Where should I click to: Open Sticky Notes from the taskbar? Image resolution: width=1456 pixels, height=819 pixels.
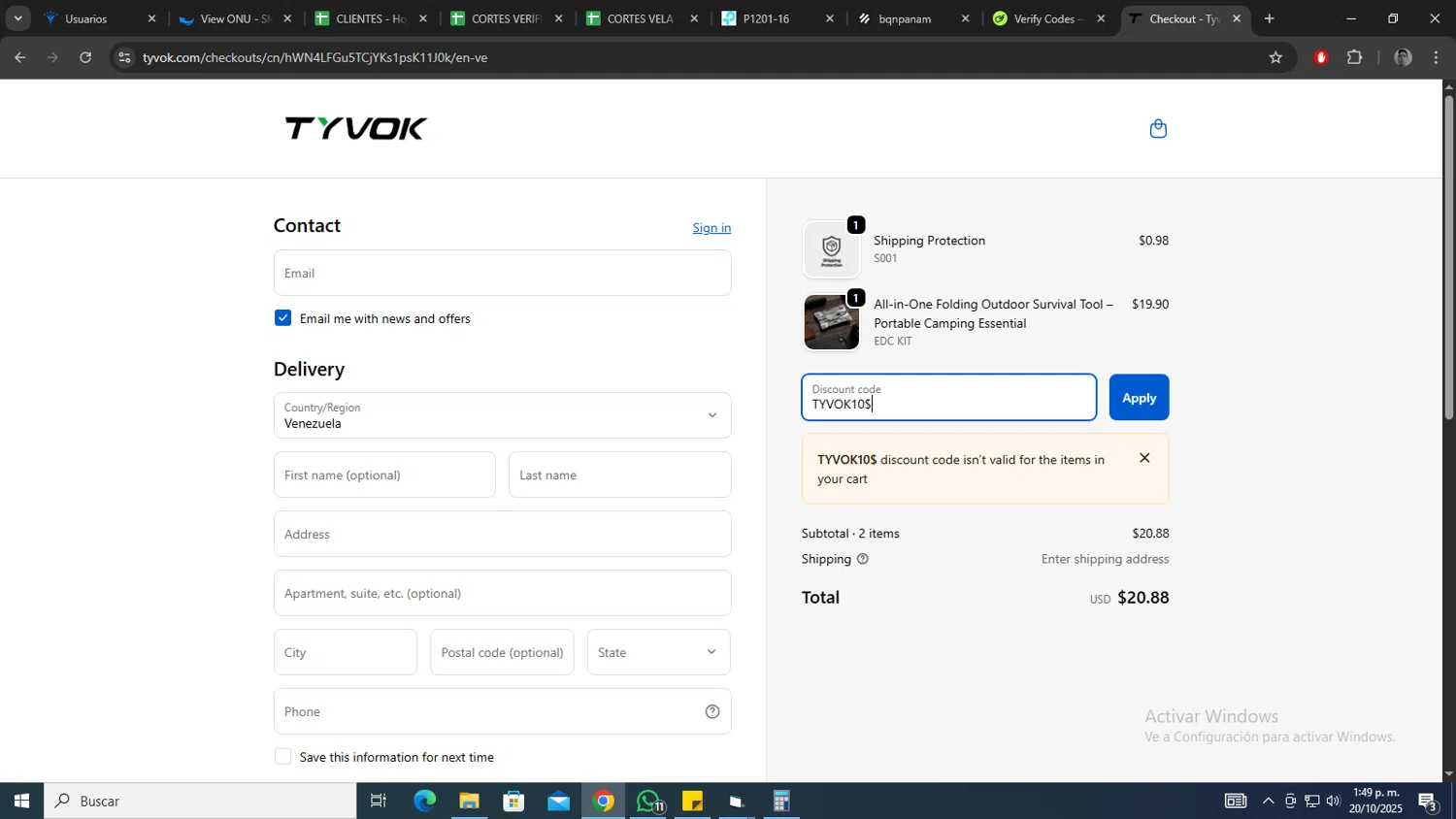[x=692, y=801]
